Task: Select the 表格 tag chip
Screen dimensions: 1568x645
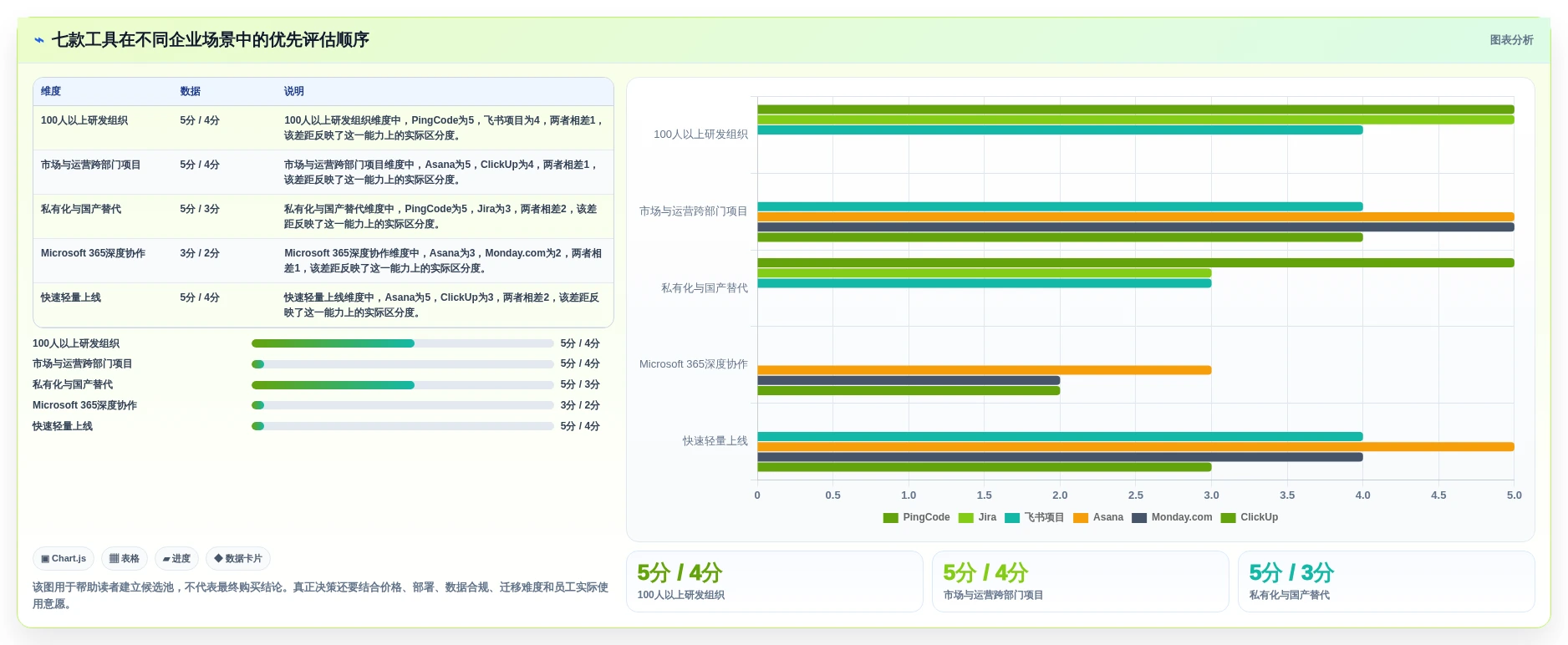Action: pos(125,559)
